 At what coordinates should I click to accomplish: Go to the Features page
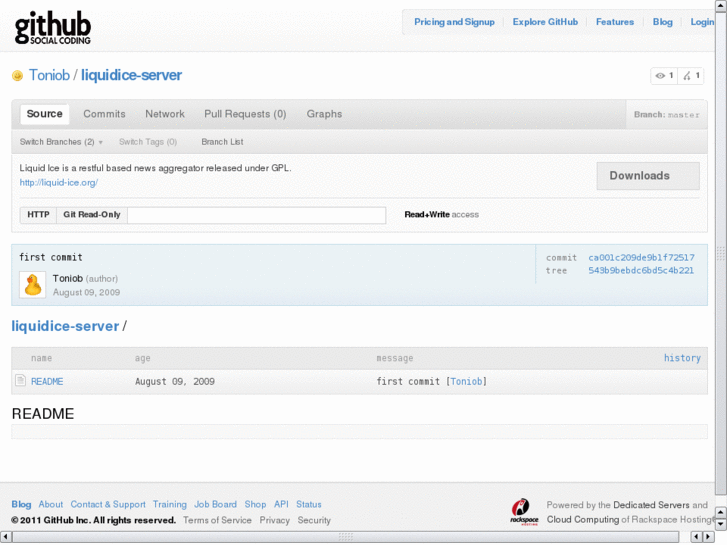615,22
